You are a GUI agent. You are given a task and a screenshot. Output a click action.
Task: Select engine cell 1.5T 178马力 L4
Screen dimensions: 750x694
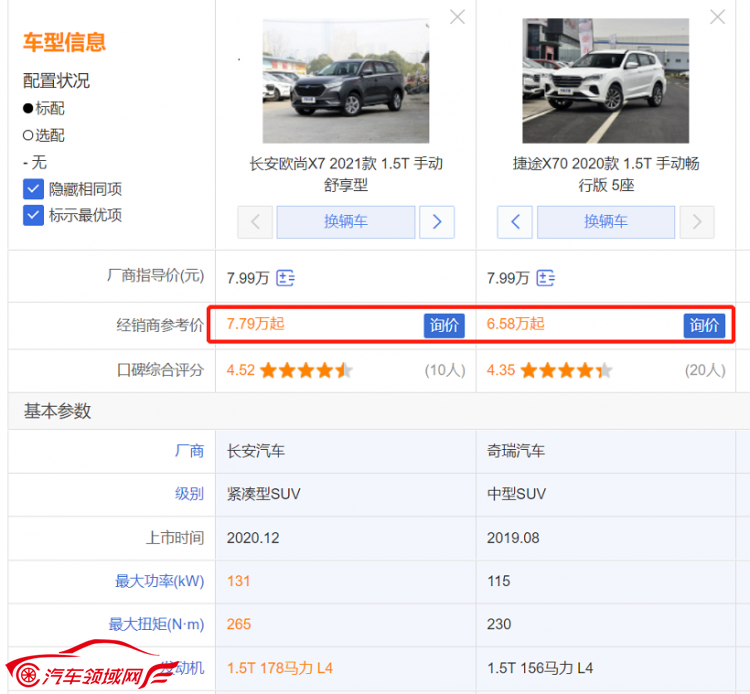pos(346,668)
